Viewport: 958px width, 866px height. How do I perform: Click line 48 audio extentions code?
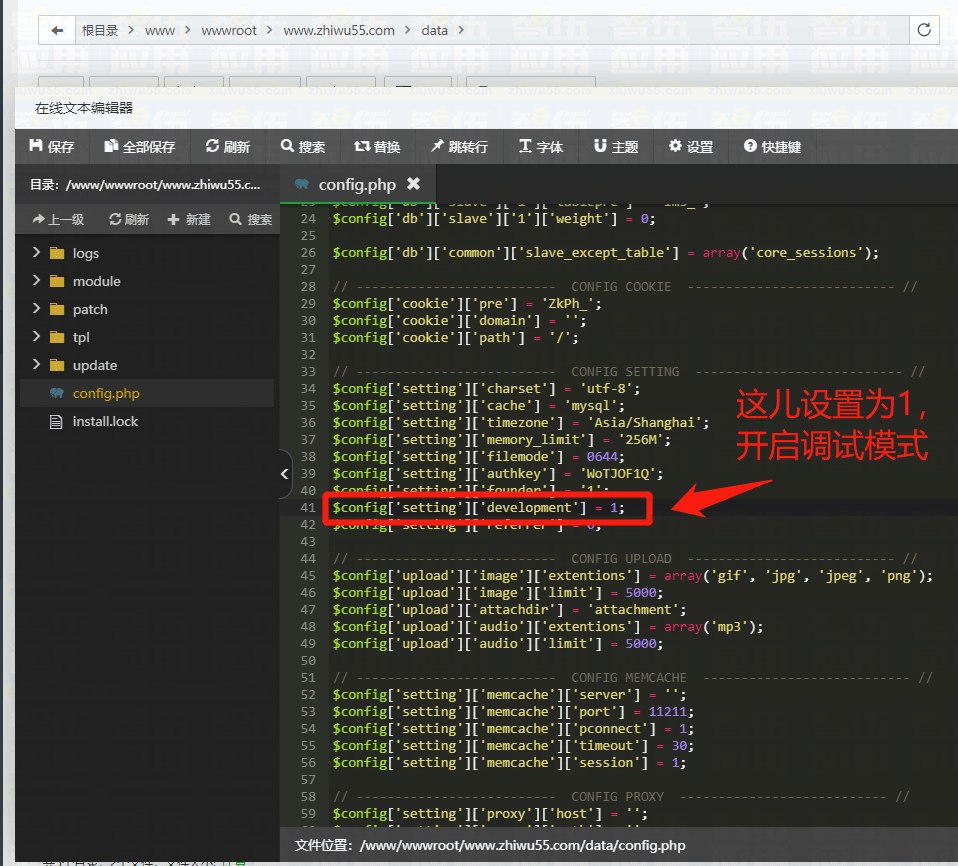pyautogui.click(x=548, y=627)
